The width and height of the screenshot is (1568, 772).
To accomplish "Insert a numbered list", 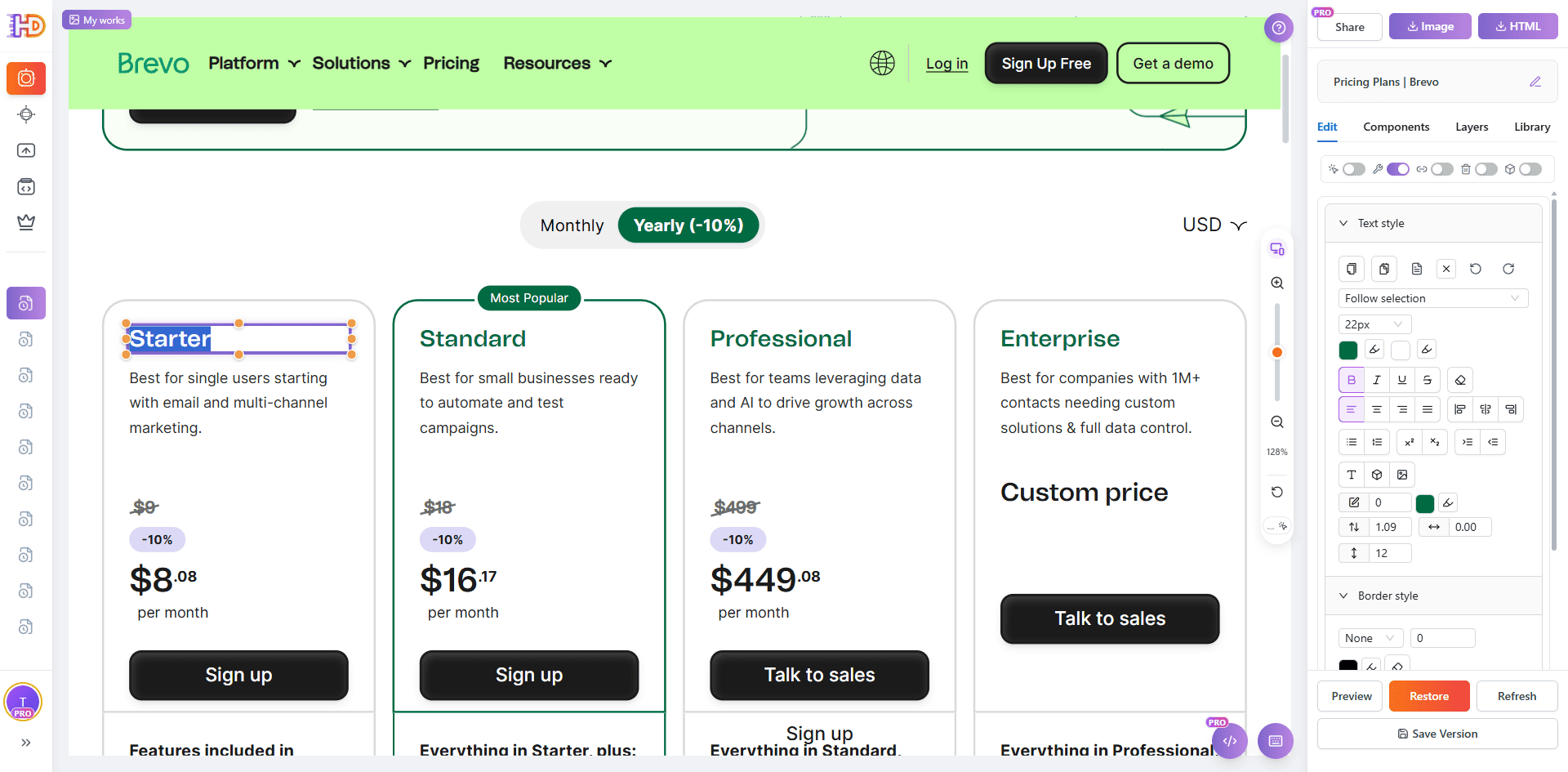I will point(1378,442).
